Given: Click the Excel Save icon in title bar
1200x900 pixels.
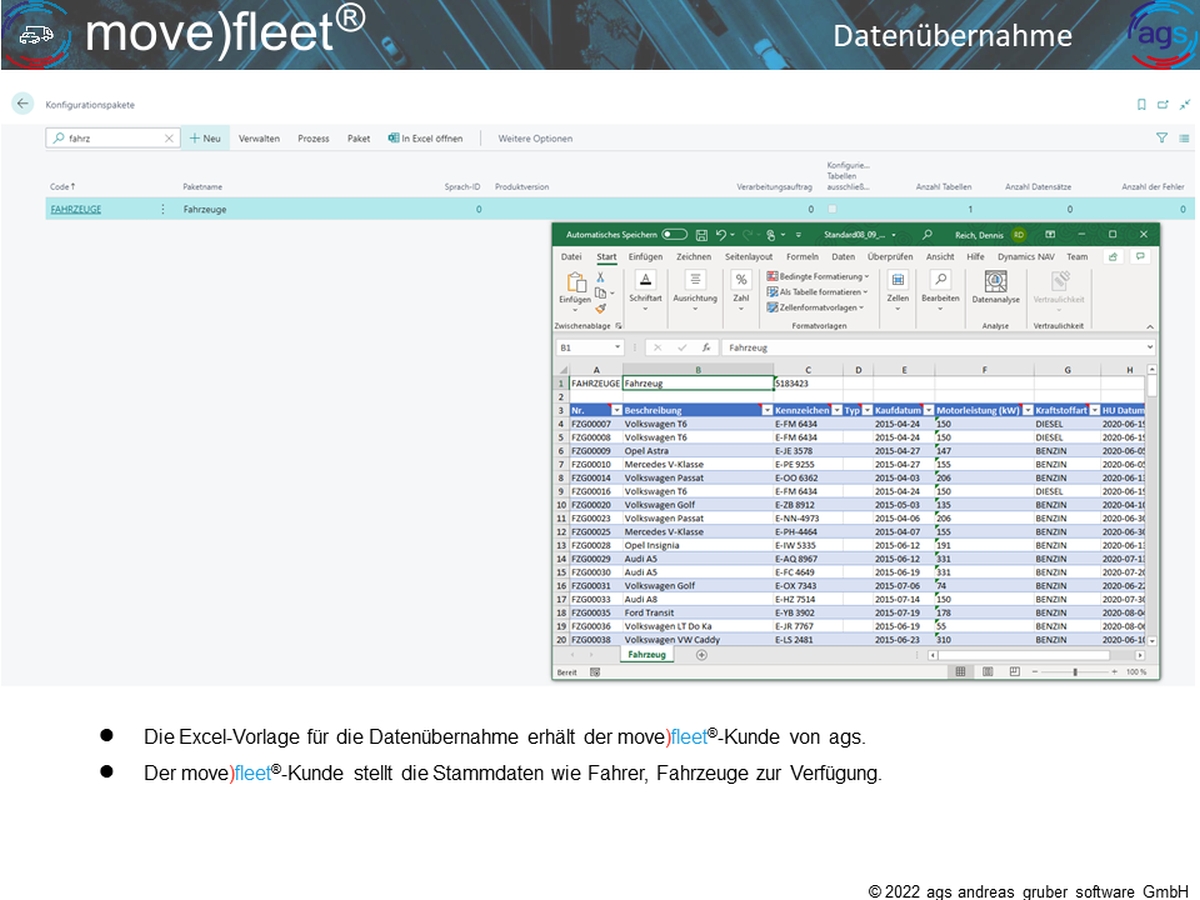Looking at the screenshot, I should click(x=701, y=235).
